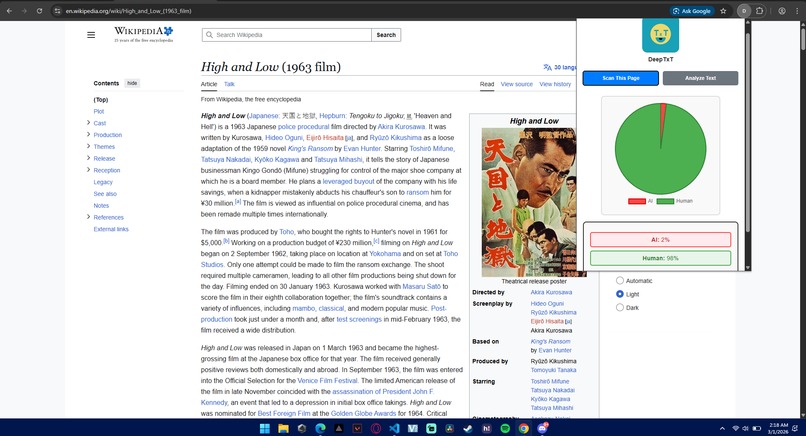
Task: Switch to the Talk tab
Action: (x=229, y=84)
